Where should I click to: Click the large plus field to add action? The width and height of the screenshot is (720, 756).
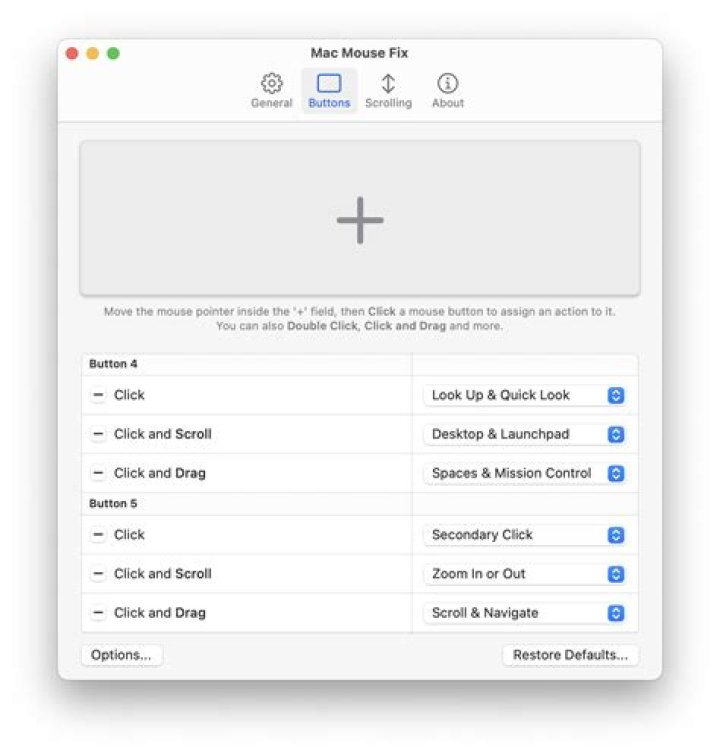(360, 218)
